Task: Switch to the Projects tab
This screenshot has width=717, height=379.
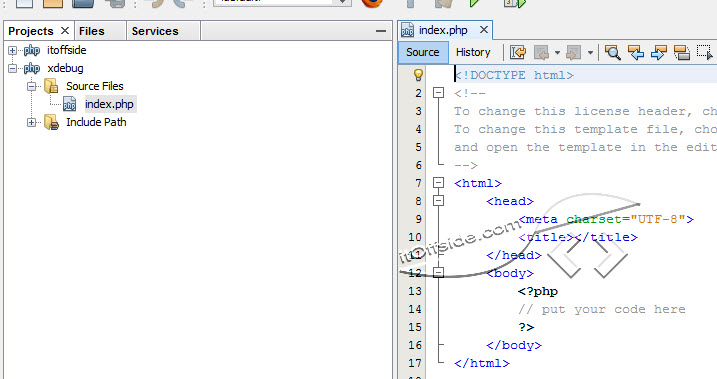Action: tap(31, 31)
